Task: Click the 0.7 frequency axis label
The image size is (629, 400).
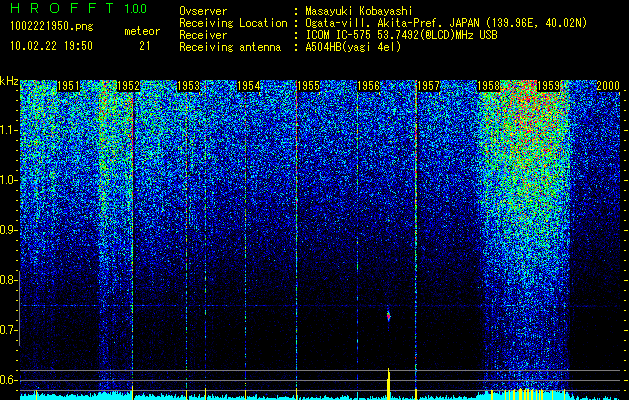Action: point(7,330)
